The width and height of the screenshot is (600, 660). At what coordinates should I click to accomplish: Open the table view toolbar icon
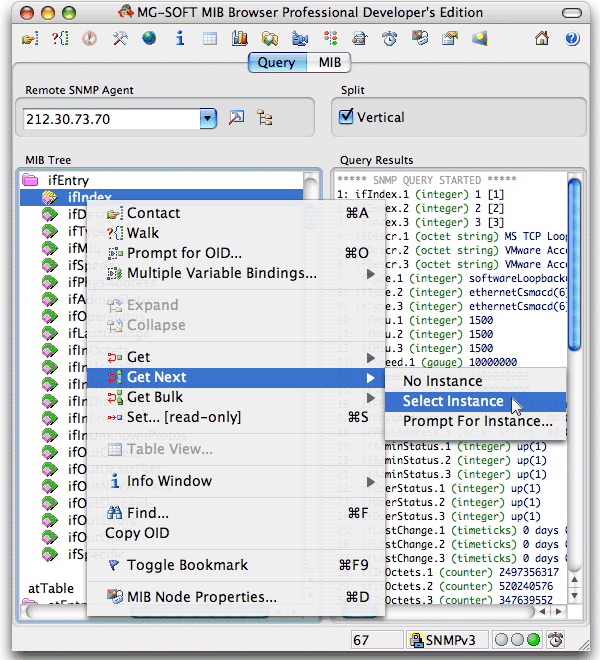point(210,39)
